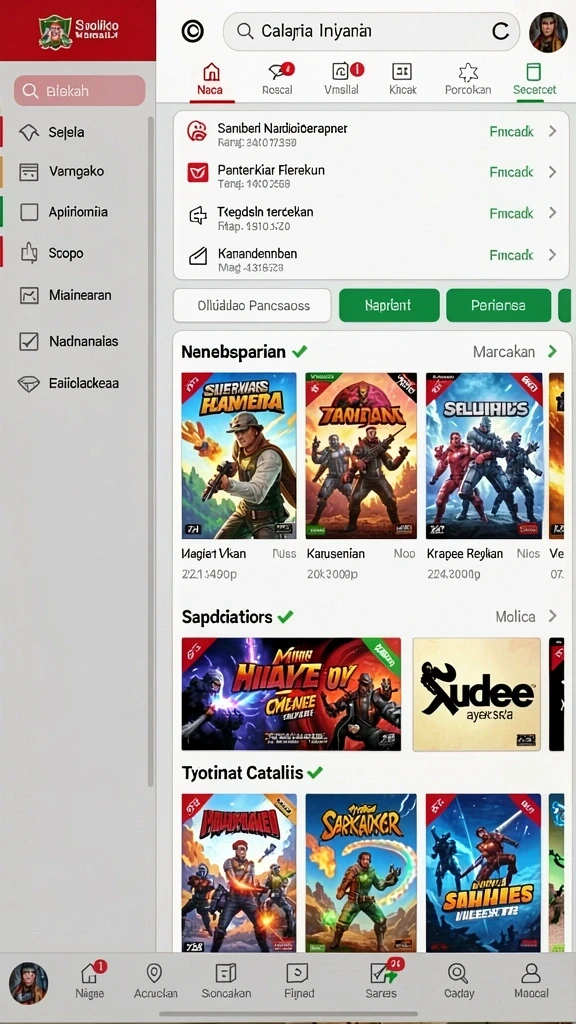Expand the Sanberi Nardioioerapner row chevron
The width and height of the screenshot is (576, 1024).
552,131
